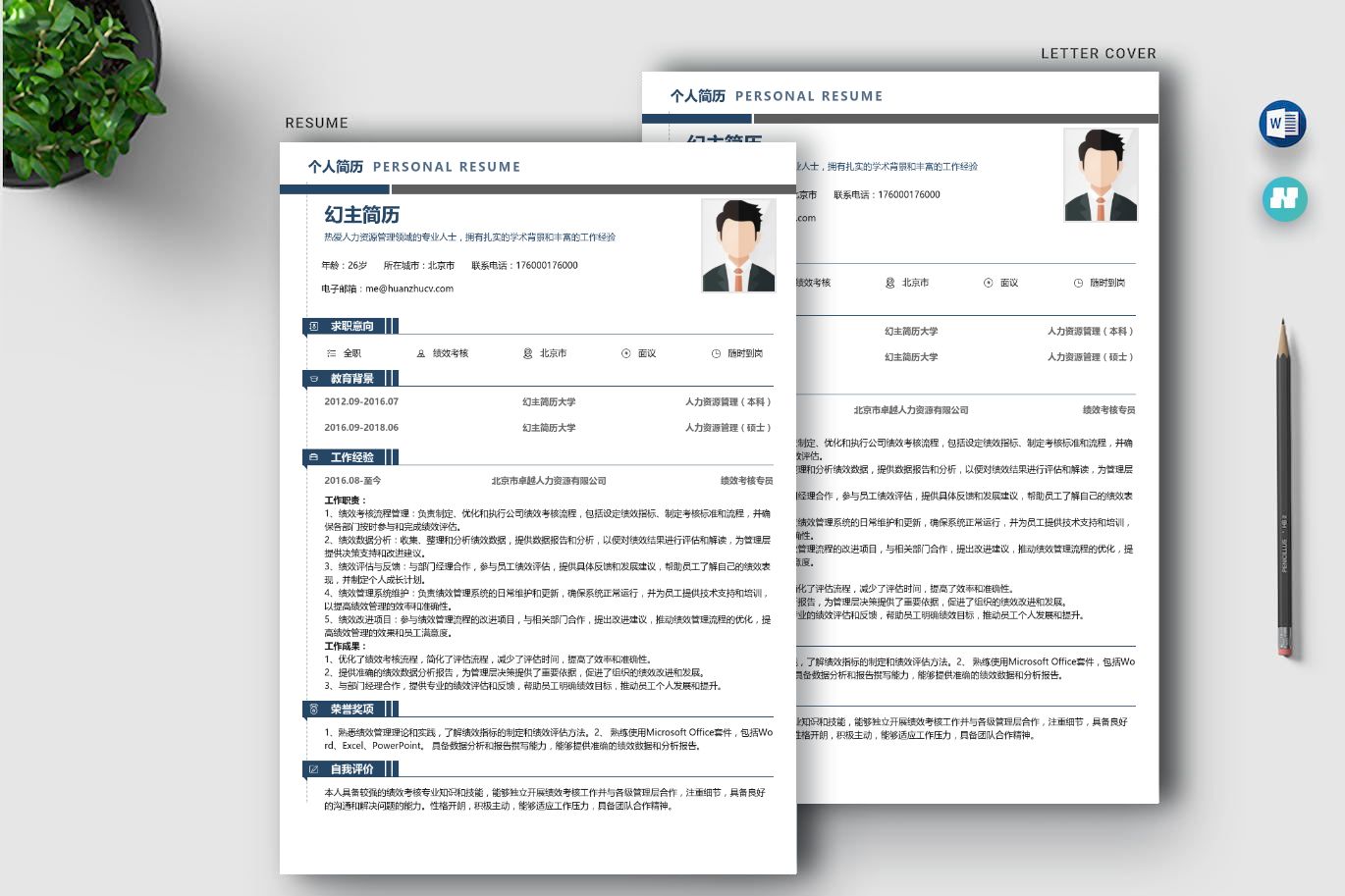
Task: Click 人力资源管理（硕士）on back page
Action: click(1091, 357)
